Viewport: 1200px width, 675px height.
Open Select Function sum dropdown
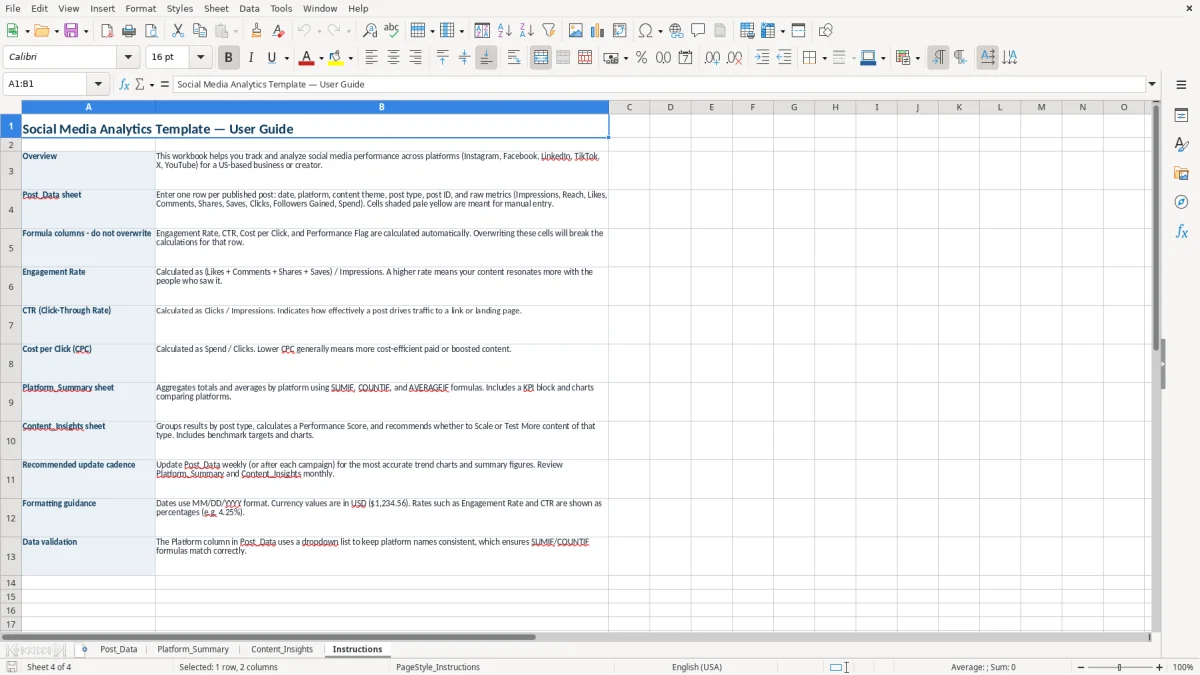coord(152,85)
